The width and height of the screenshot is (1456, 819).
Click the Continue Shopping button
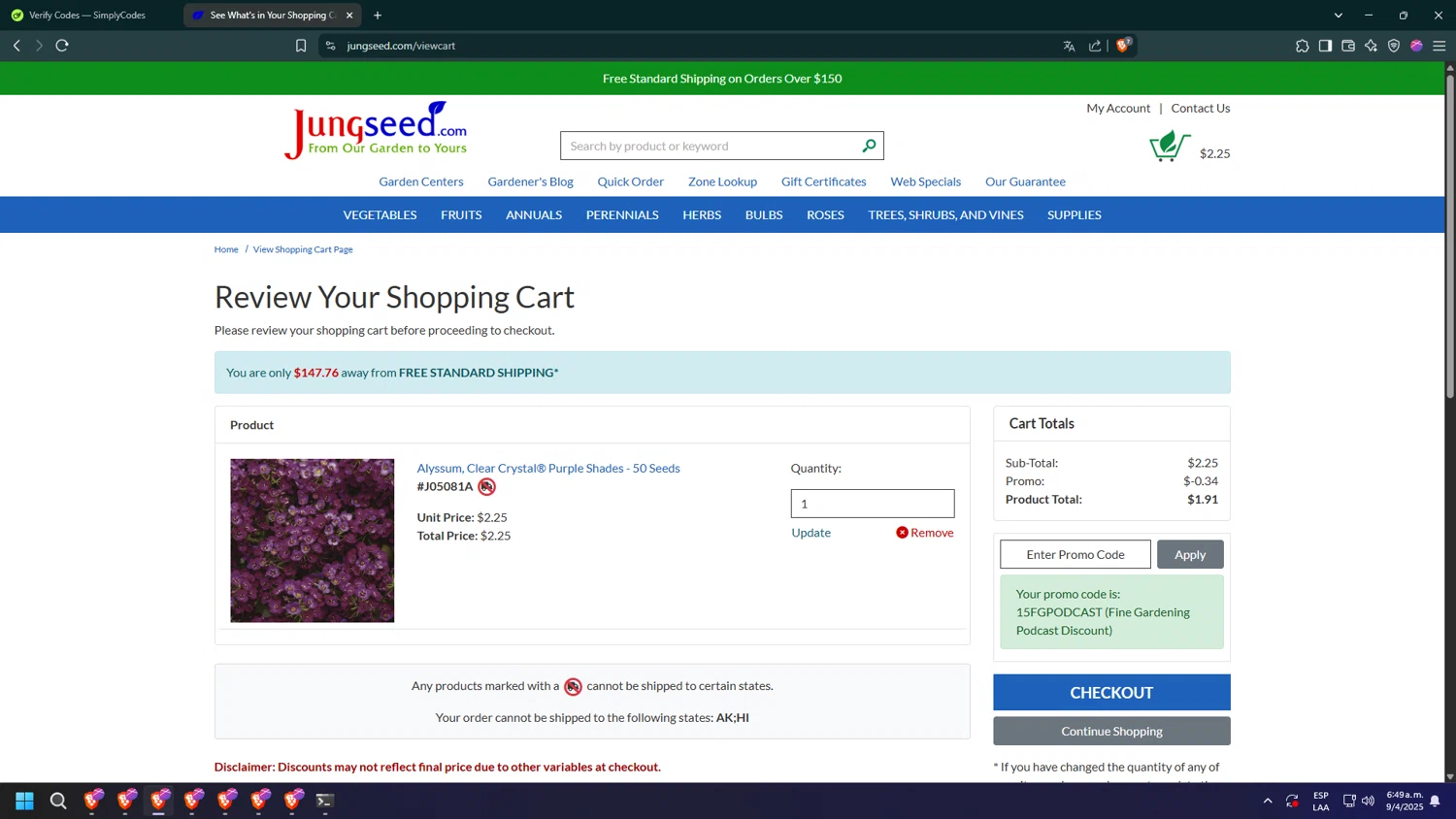coord(1111,731)
